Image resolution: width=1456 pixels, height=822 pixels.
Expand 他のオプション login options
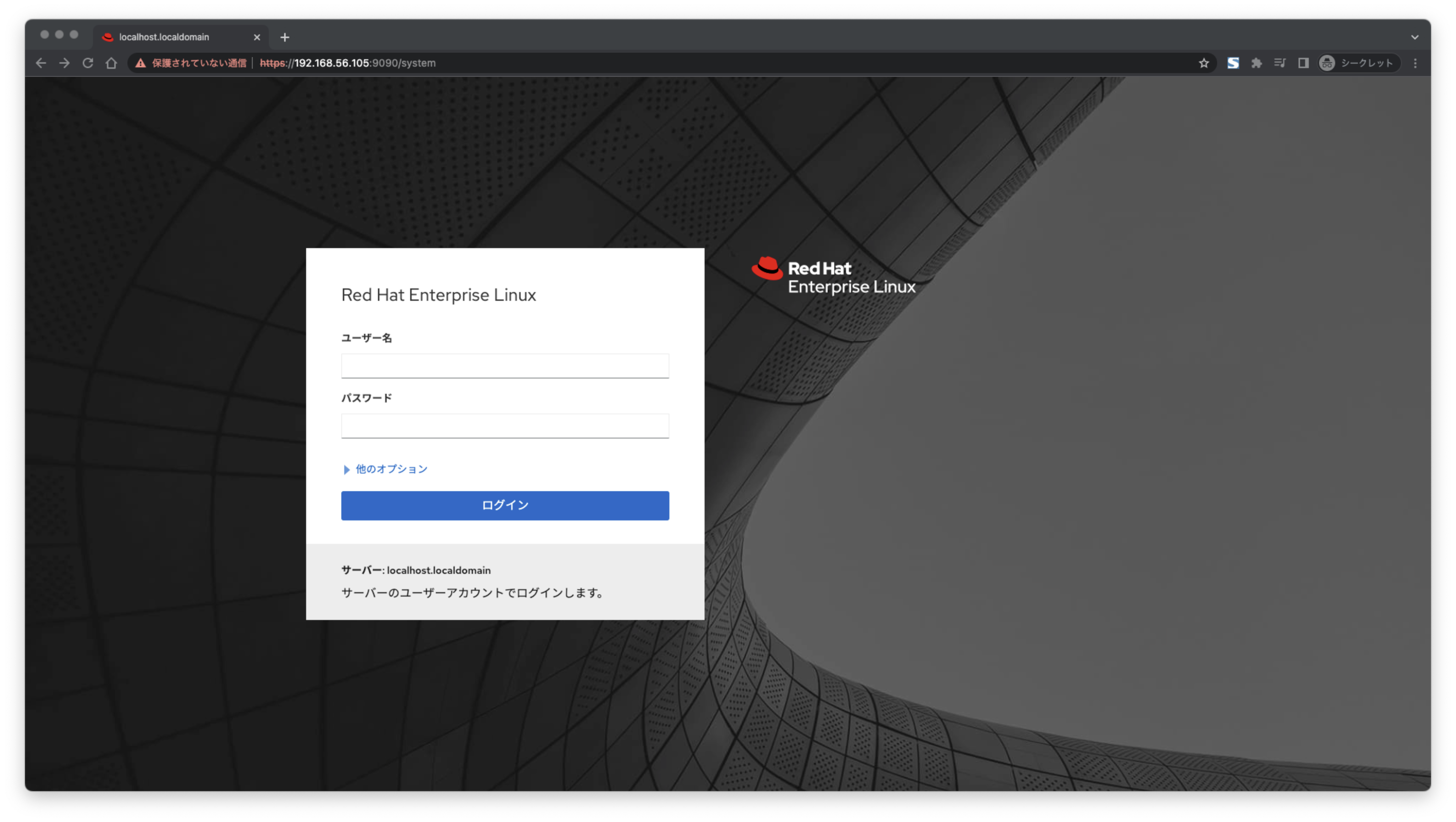390,469
